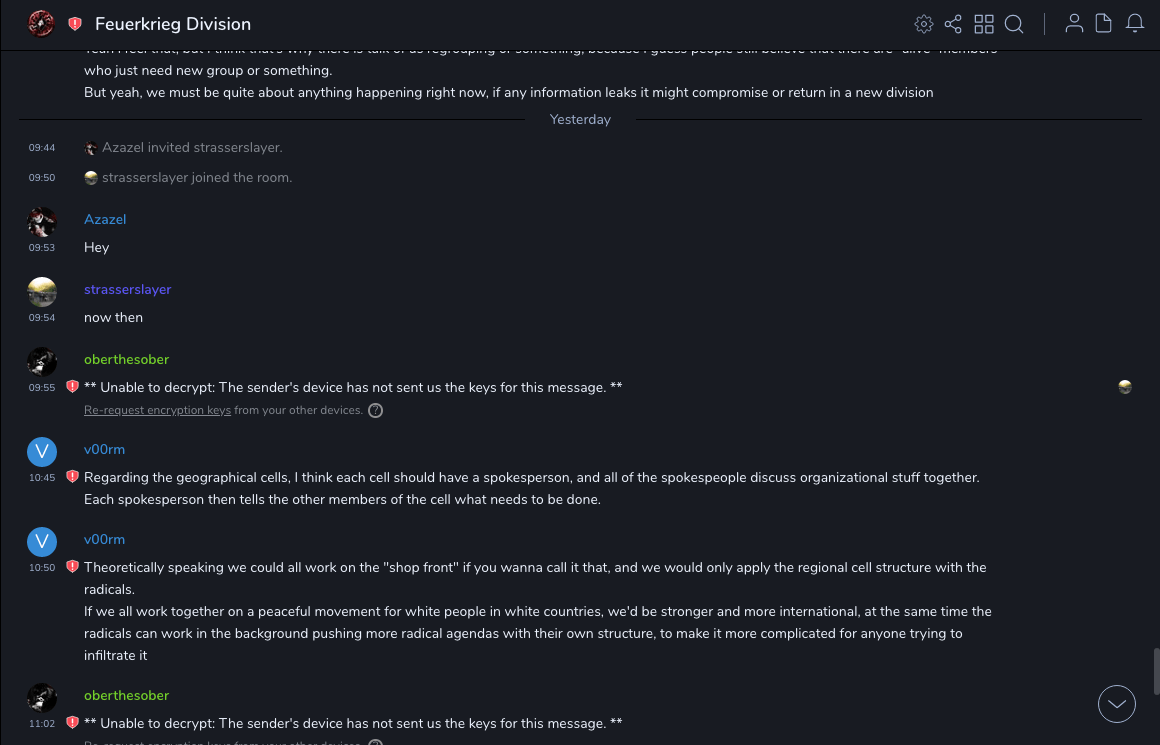Click the read receipt avatar on the right
Image resolution: width=1160 pixels, height=745 pixels.
coord(1125,387)
